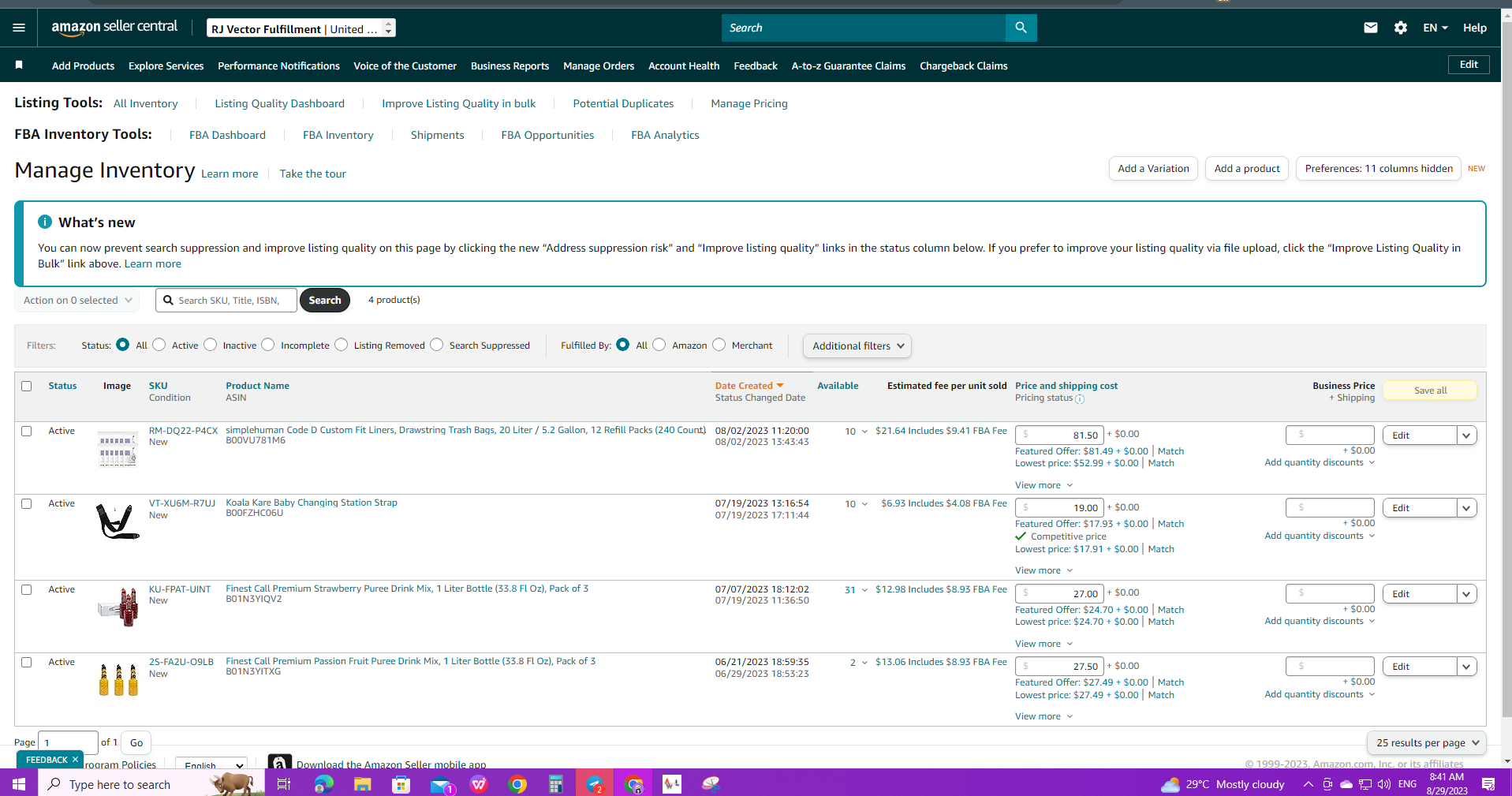Open the RJ Vector Fulfillment account switcher

301,28
